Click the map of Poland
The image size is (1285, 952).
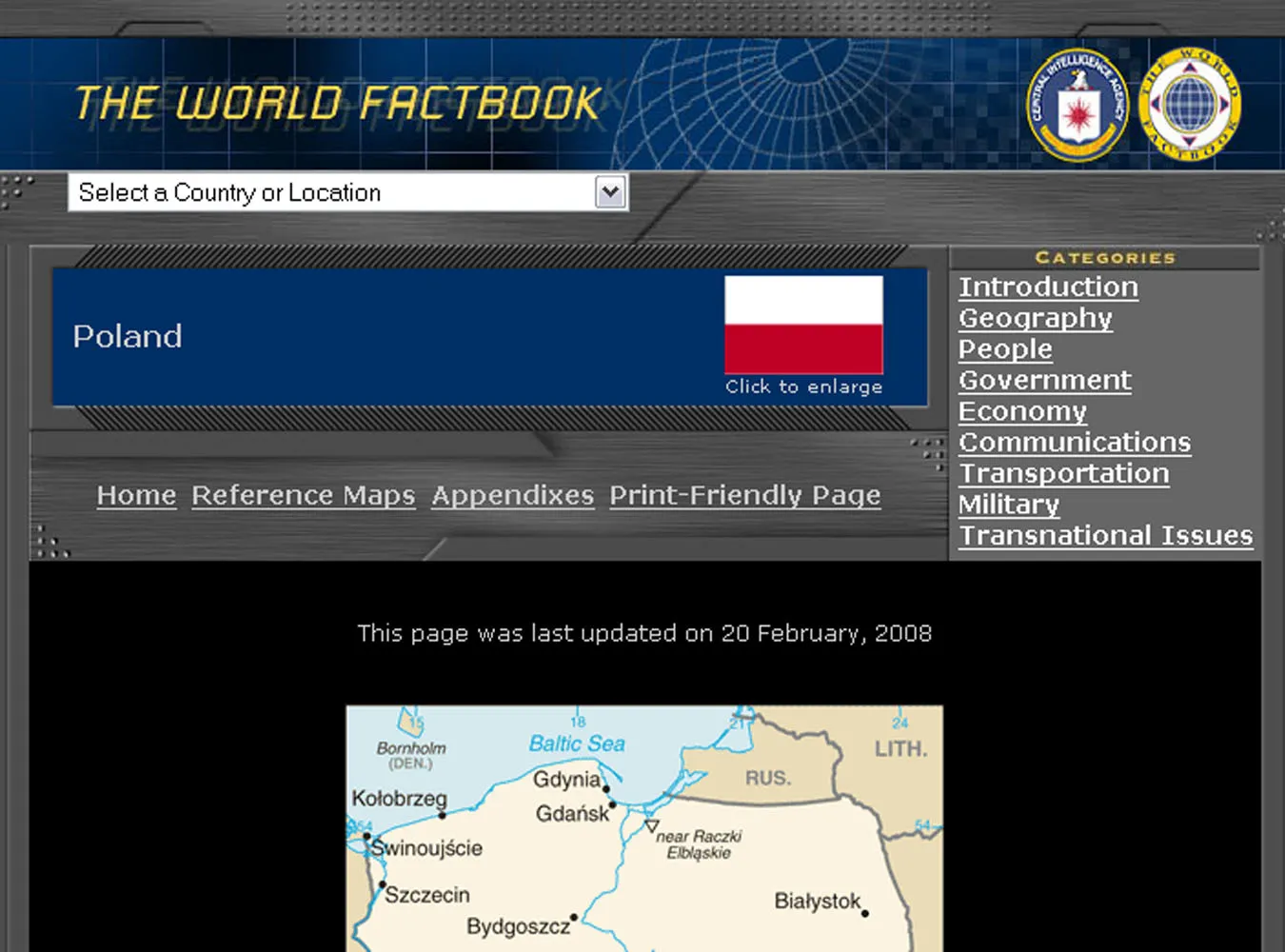(643, 828)
